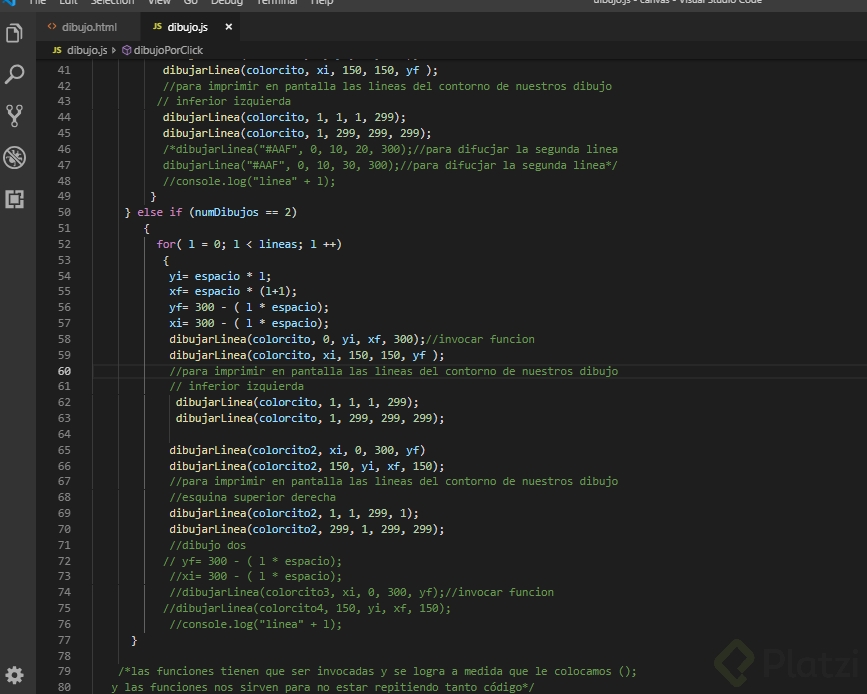
Task: Click line number 60 in the gutter
Action: click(x=64, y=371)
